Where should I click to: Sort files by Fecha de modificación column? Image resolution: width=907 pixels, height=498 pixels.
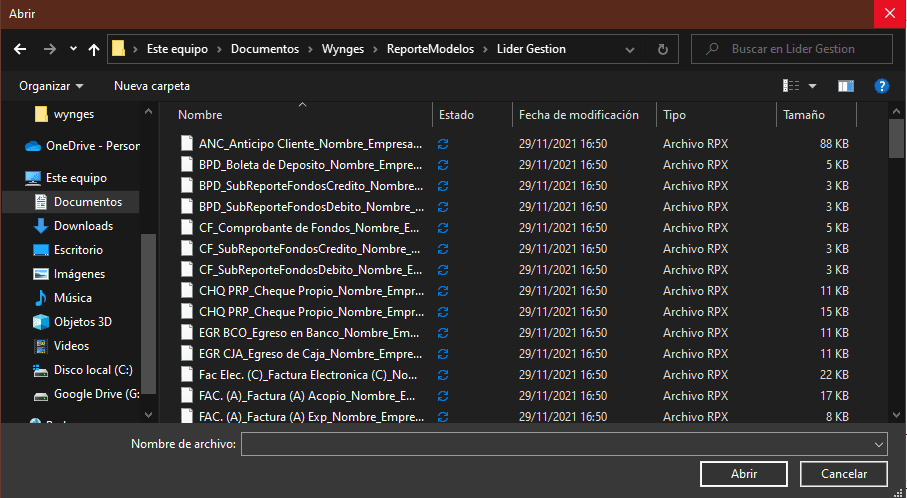[578, 115]
